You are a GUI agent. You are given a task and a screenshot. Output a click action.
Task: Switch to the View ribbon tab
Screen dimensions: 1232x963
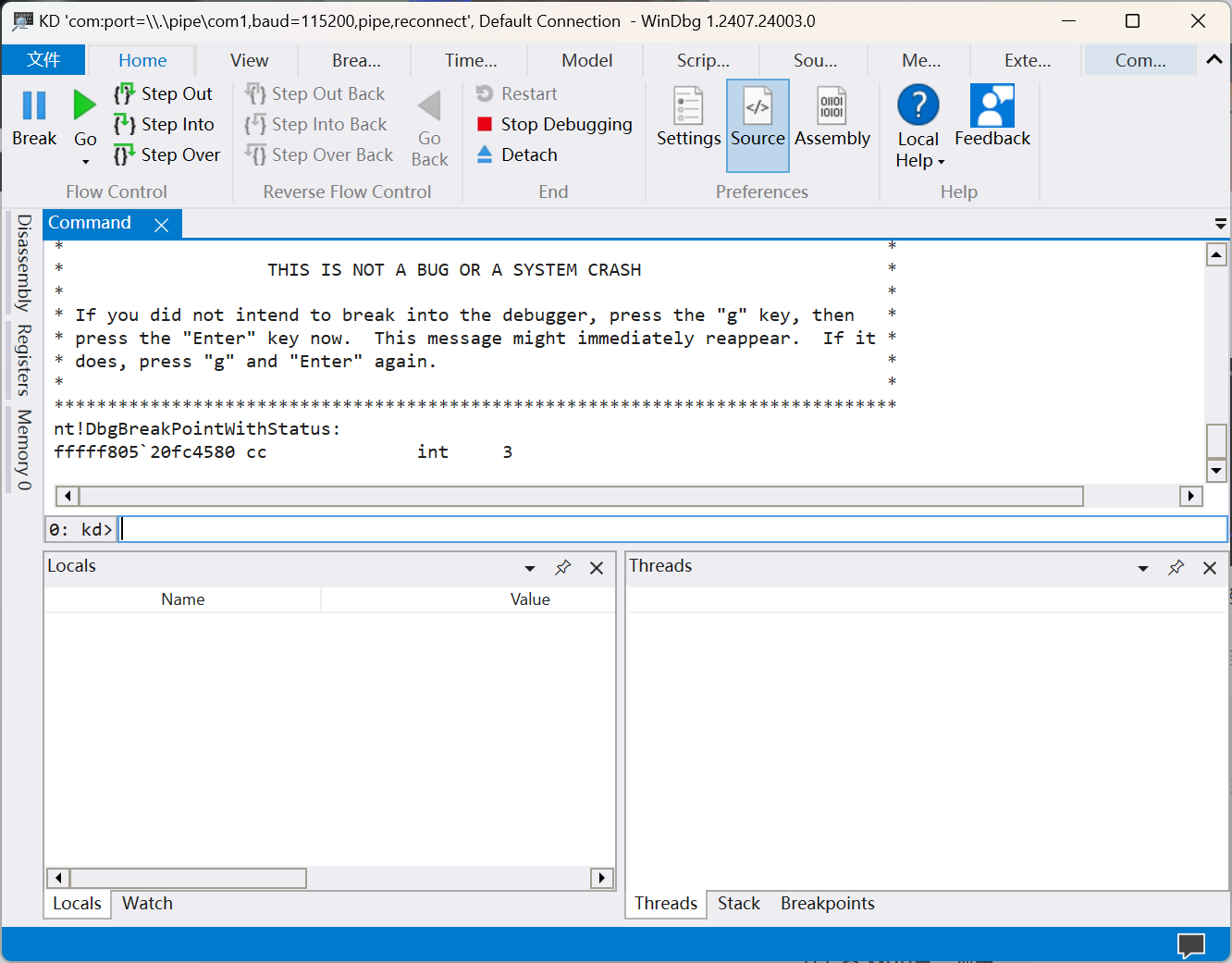pyautogui.click(x=249, y=60)
